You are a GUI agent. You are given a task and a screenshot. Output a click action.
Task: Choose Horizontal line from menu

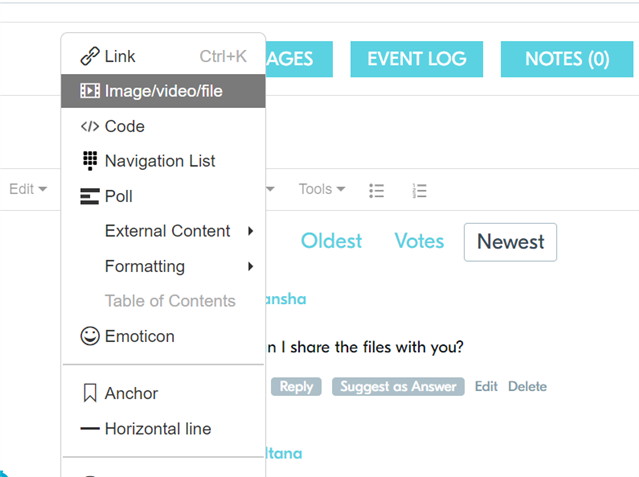[x=157, y=429]
